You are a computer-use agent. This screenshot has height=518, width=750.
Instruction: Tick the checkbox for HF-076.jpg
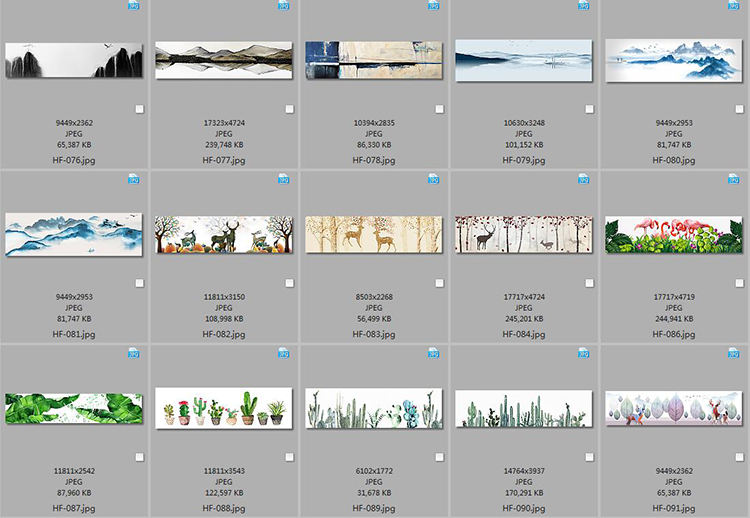(x=139, y=109)
